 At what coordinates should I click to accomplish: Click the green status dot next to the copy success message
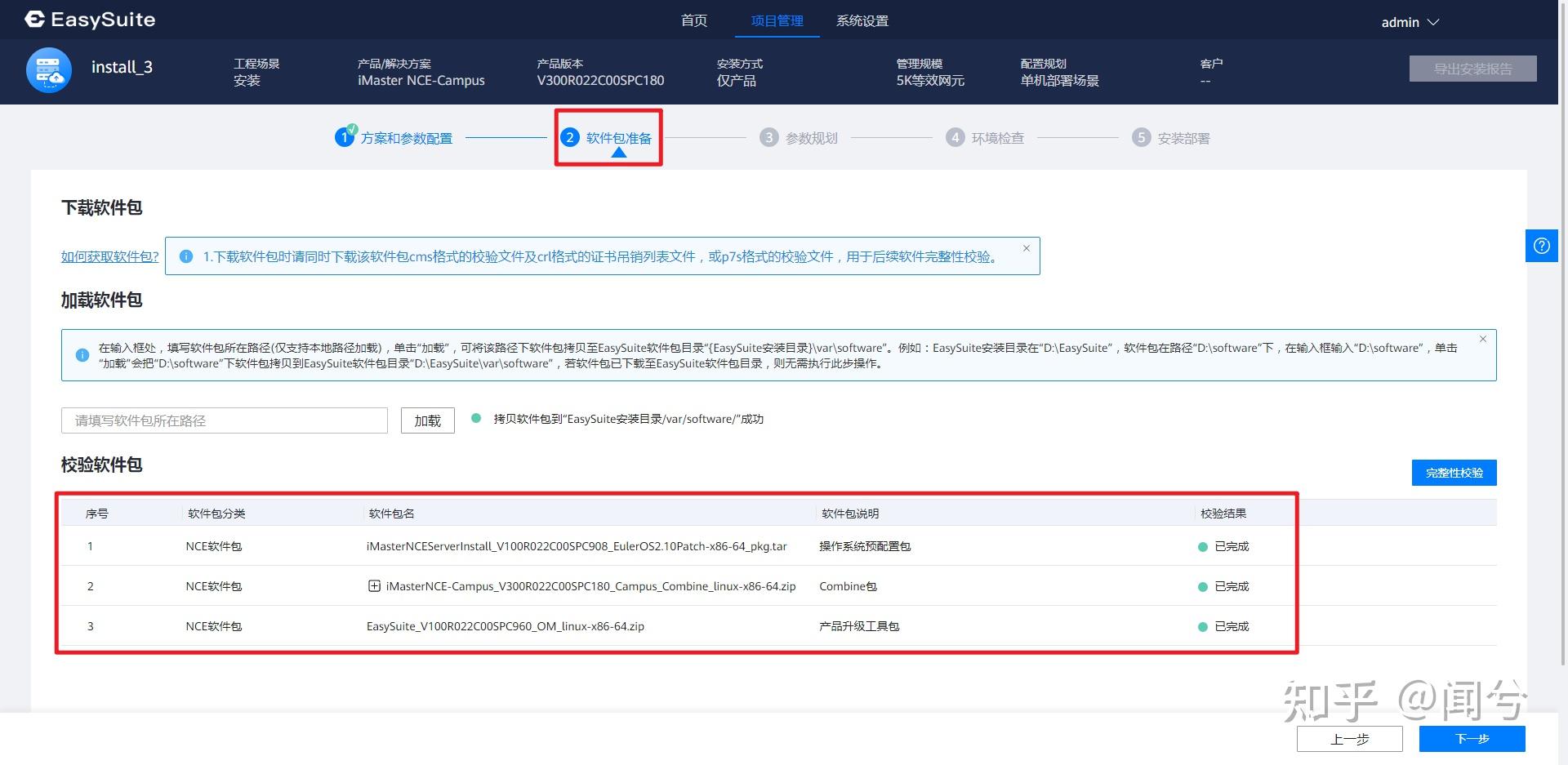(476, 418)
